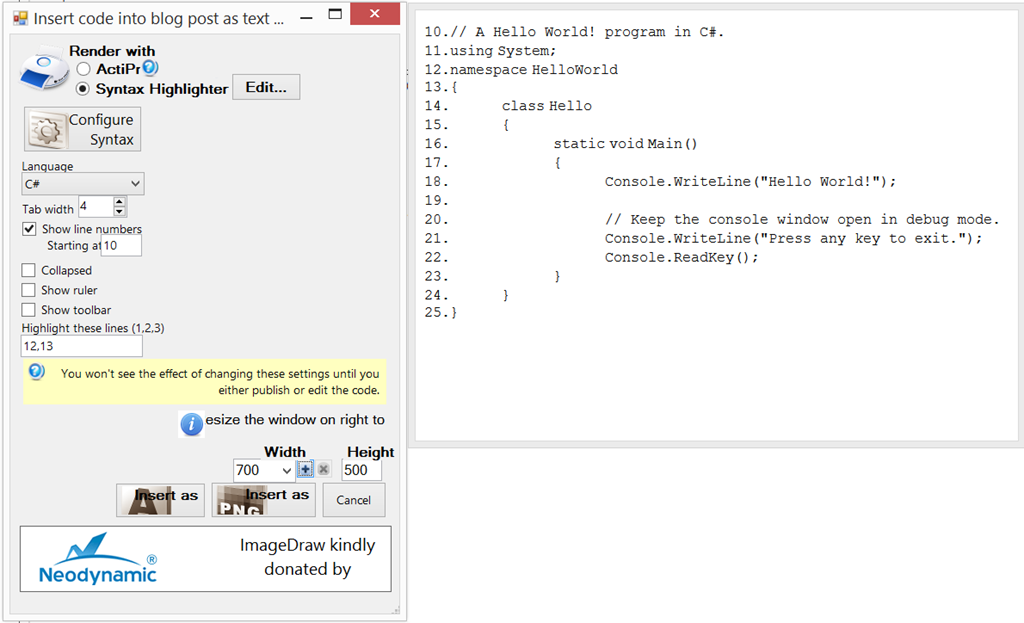Increase Tab width with up arrow
The width and height of the screenshot is (1024, 623).
120,202
